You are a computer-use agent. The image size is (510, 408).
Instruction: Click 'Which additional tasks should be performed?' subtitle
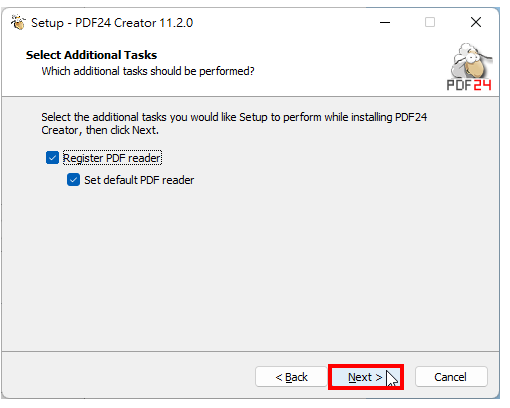click(148, 71)
